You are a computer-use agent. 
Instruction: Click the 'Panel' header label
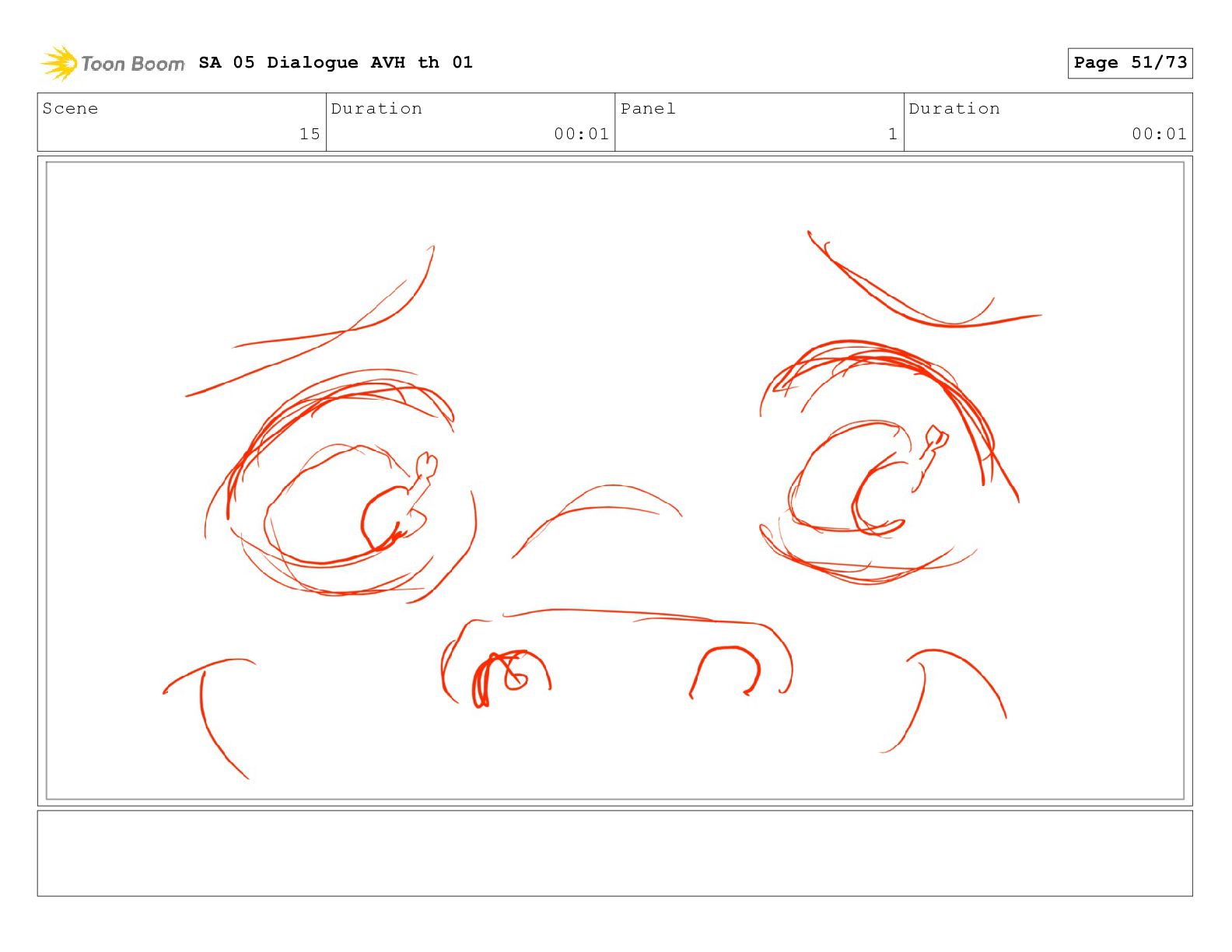648,109
